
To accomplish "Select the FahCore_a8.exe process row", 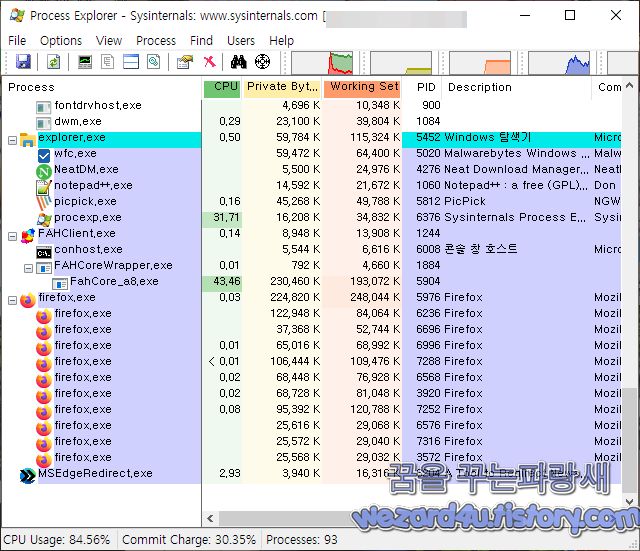I will point(312,281).
